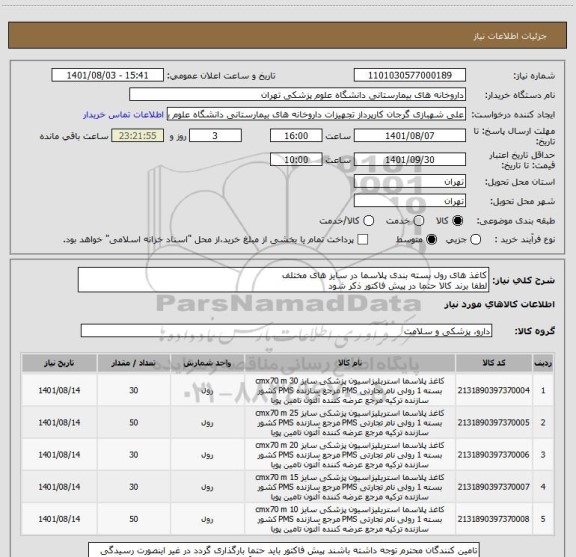Click need date 1401/08/14 in row 3
The width and height of the screenshot is (576, 557).
(59, 454)
